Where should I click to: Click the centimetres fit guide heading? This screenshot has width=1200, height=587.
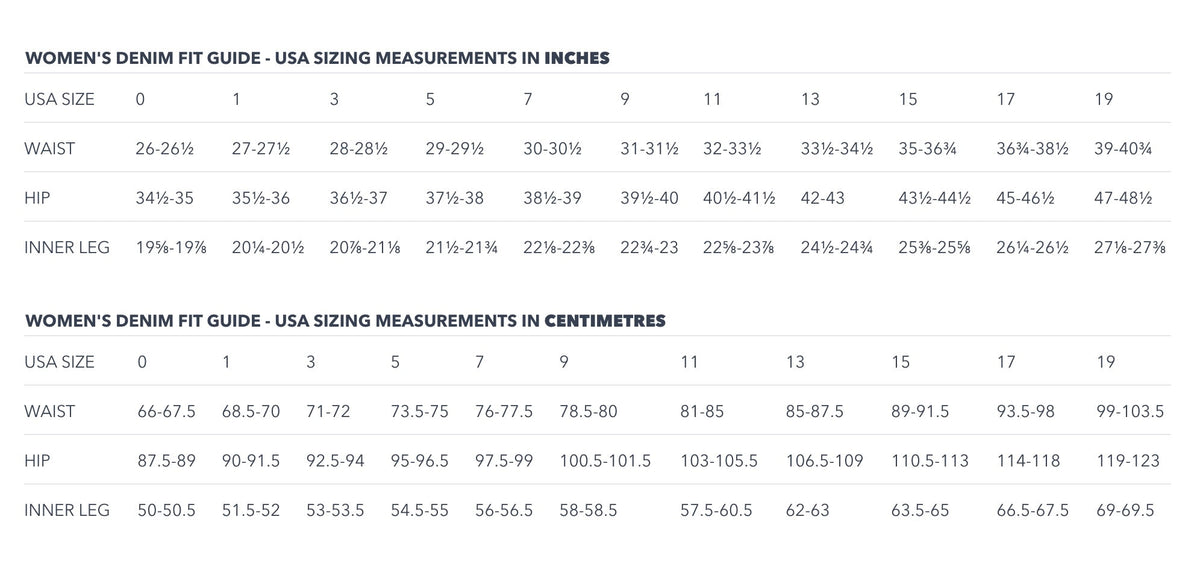click(x=345, y=321)
